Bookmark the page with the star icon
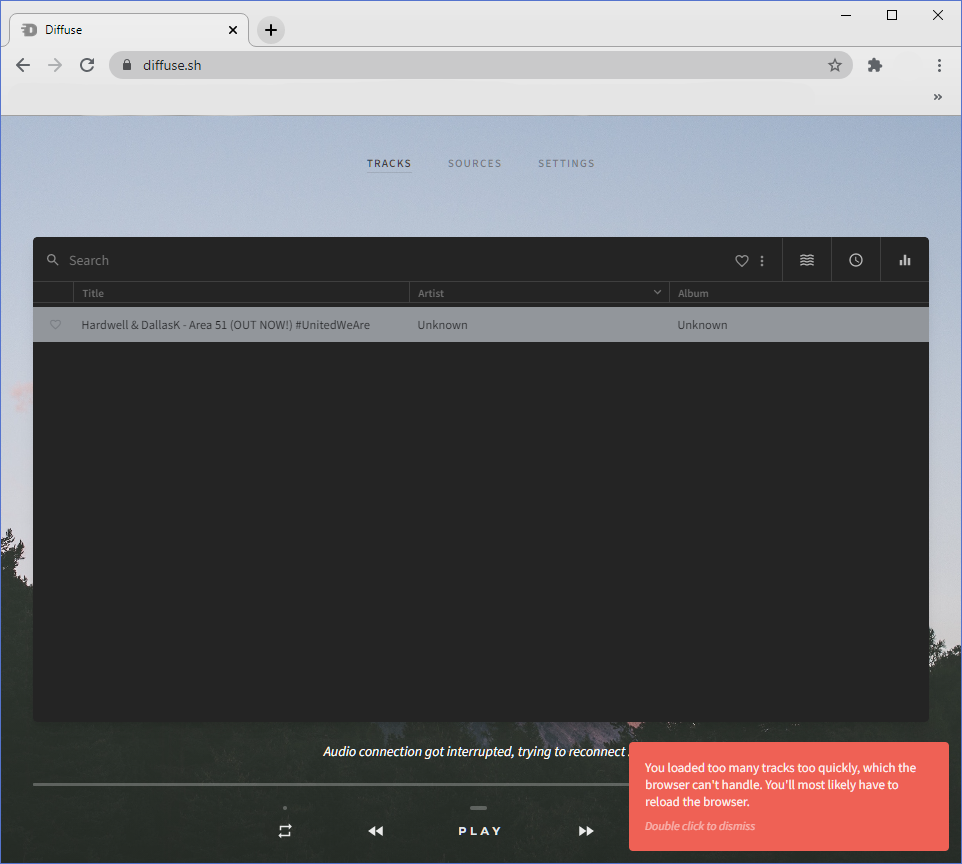Viewport: 962px width, 864px height. tap(835, 64)
